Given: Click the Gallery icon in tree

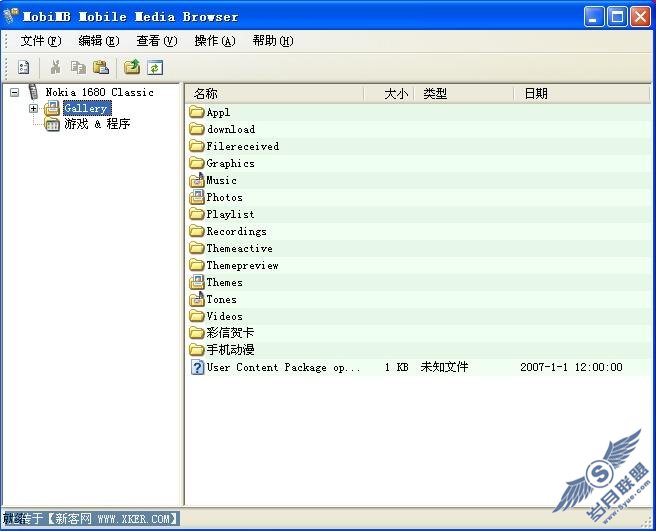Looking at the screenshot, I should point(52,108).
